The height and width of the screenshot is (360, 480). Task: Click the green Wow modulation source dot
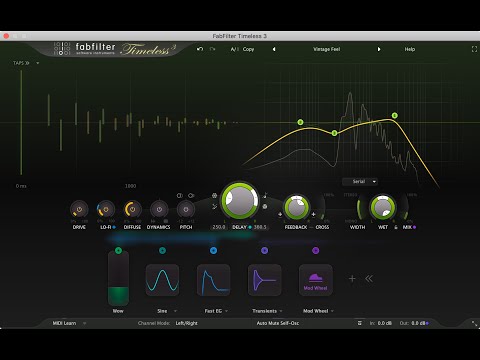(x=118, y=250)
